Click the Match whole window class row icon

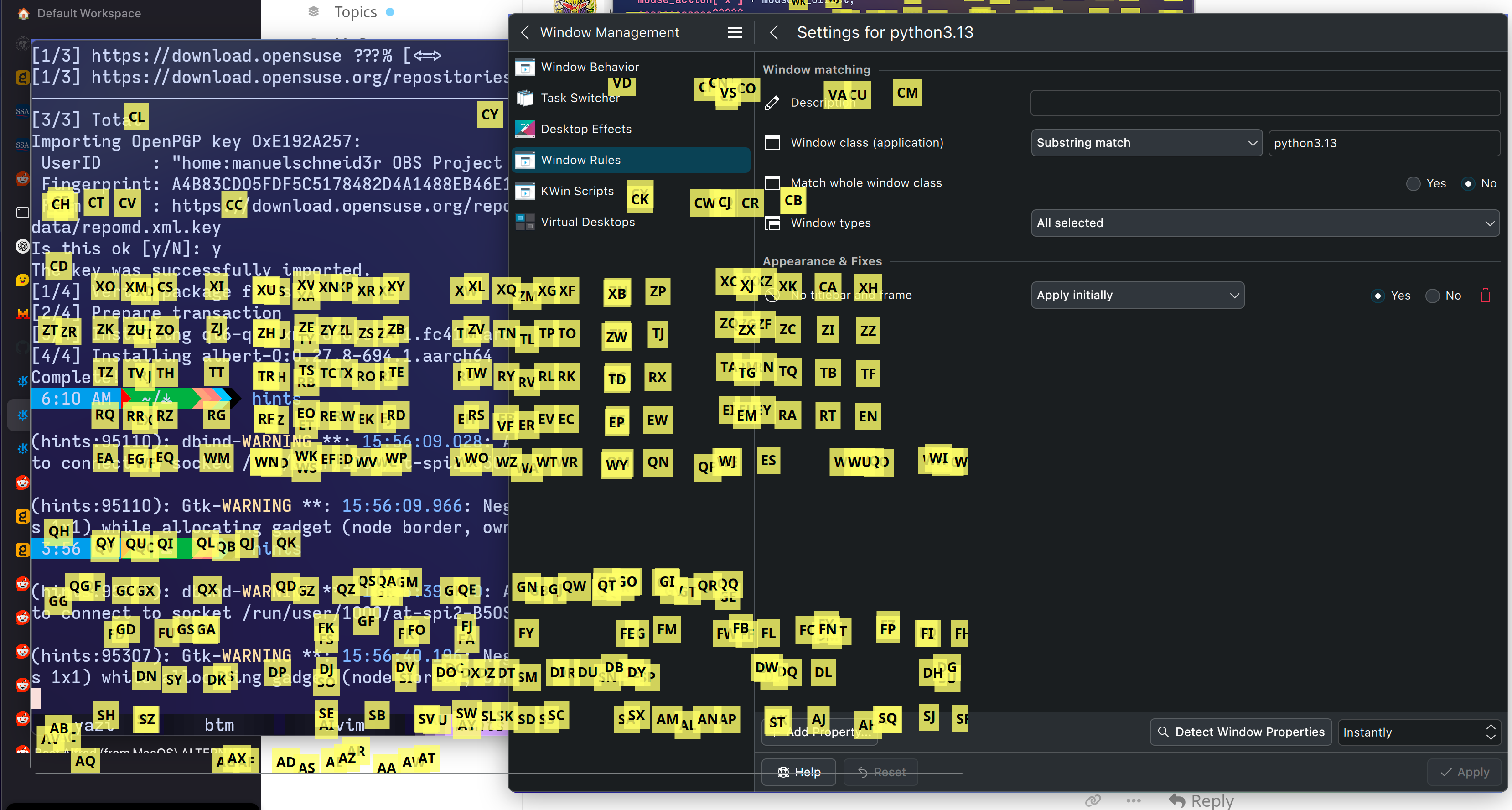point(772,183)
